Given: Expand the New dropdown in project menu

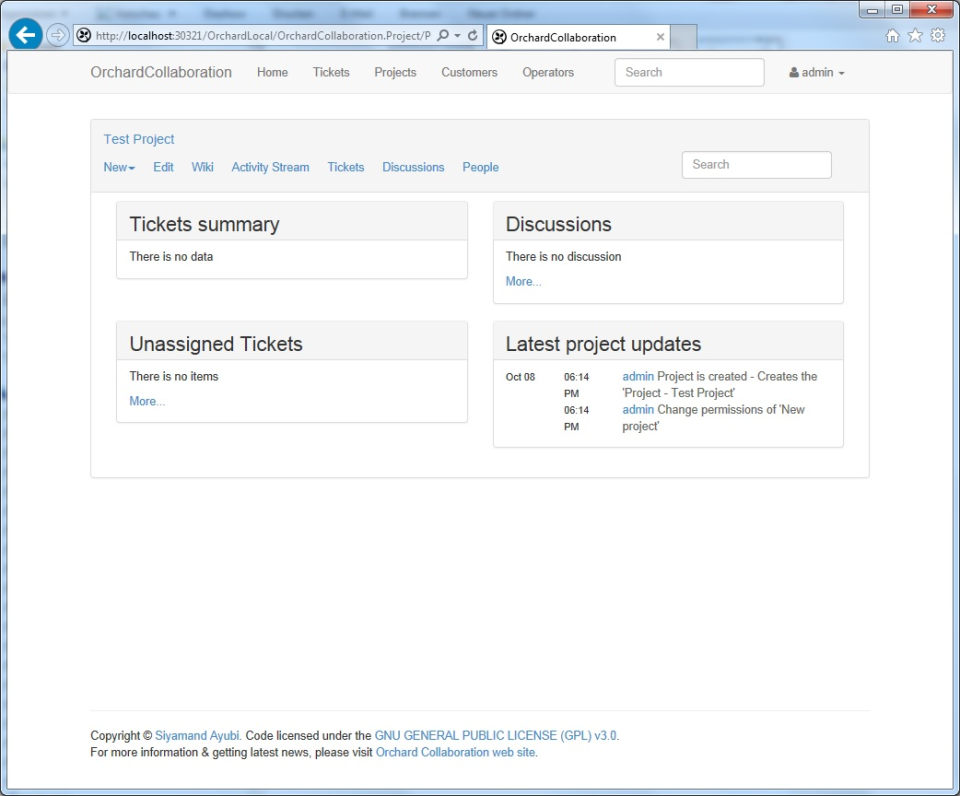Looking at the screenshot, I should (119, 167).
